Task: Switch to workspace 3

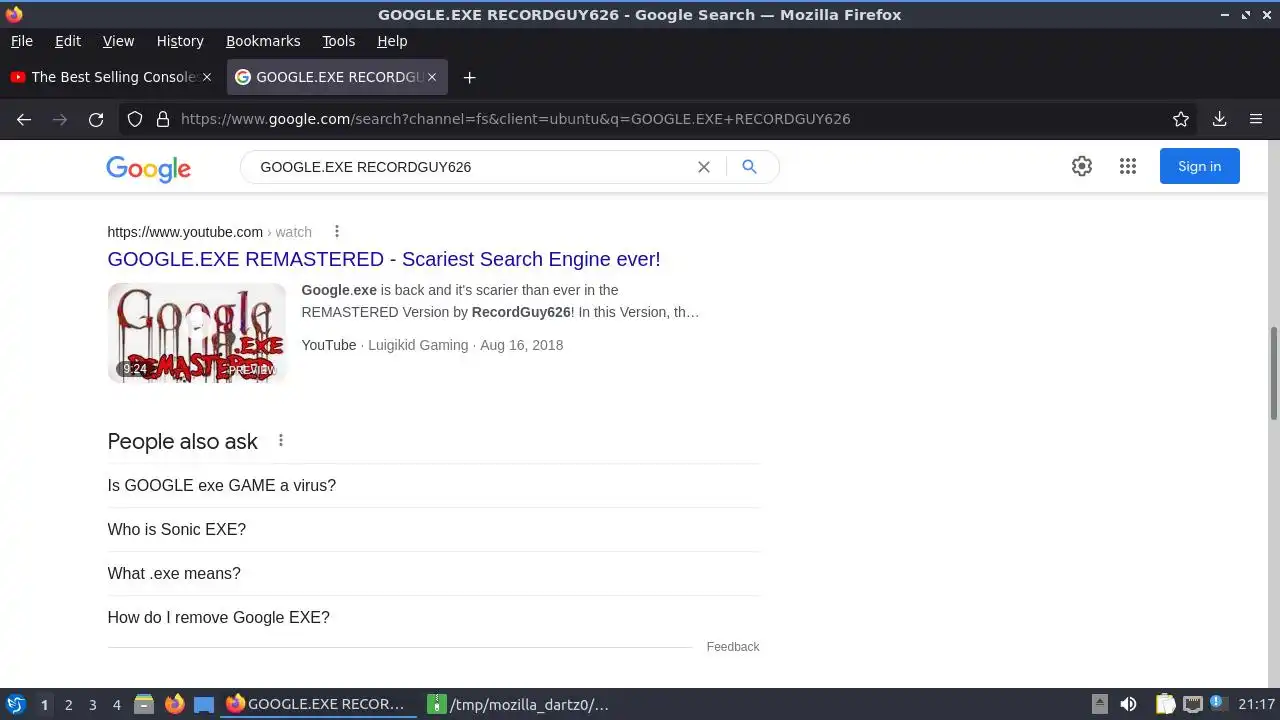Action: click(92, 704)
